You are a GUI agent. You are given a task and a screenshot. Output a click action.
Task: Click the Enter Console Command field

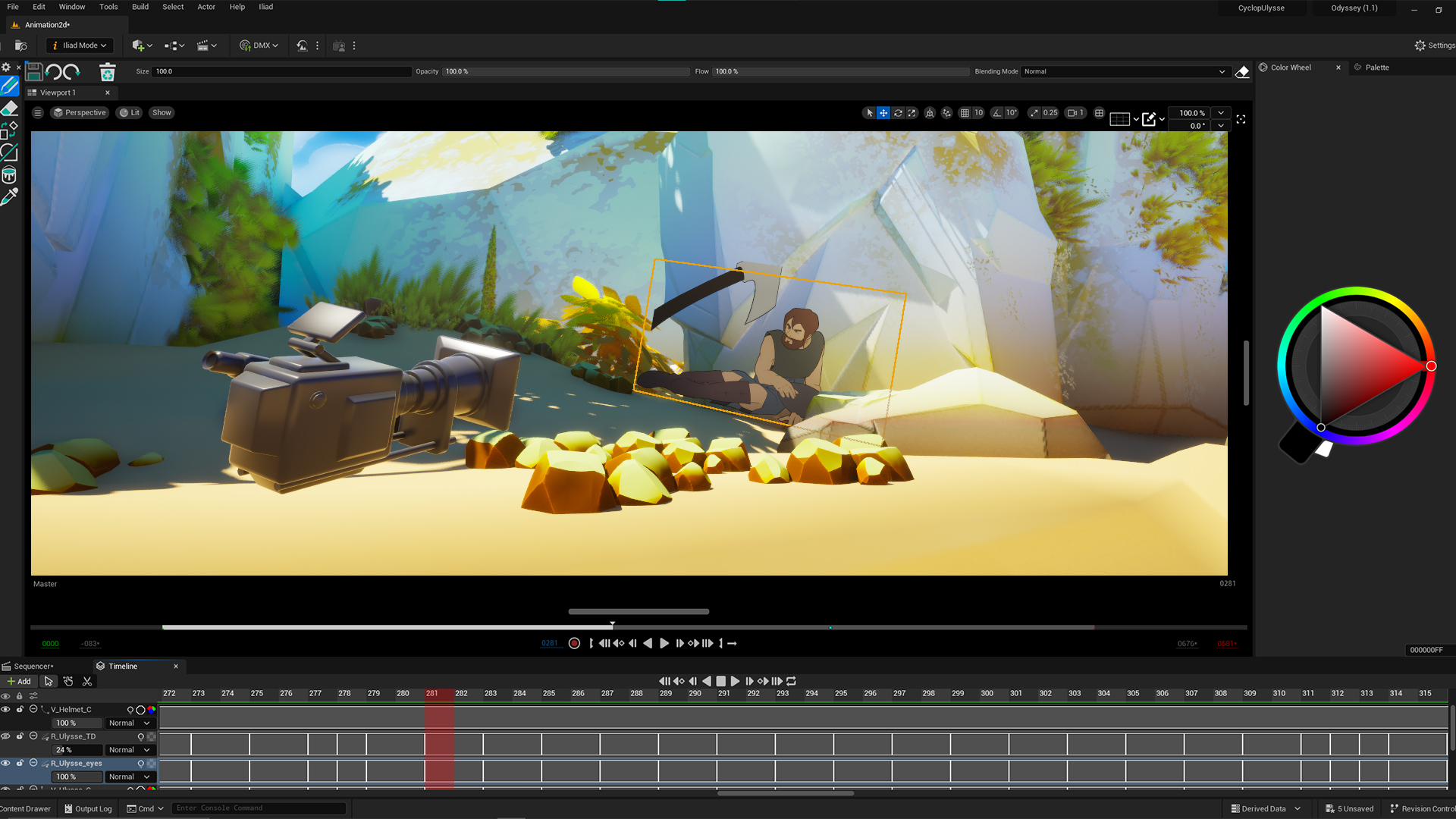[259, 809]
